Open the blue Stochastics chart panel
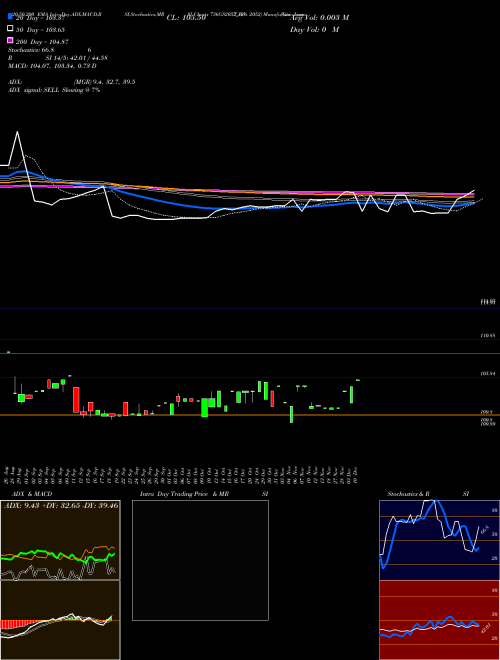This screenshot has width=500, height=660. pyautogui.click(x=439, y=540)
